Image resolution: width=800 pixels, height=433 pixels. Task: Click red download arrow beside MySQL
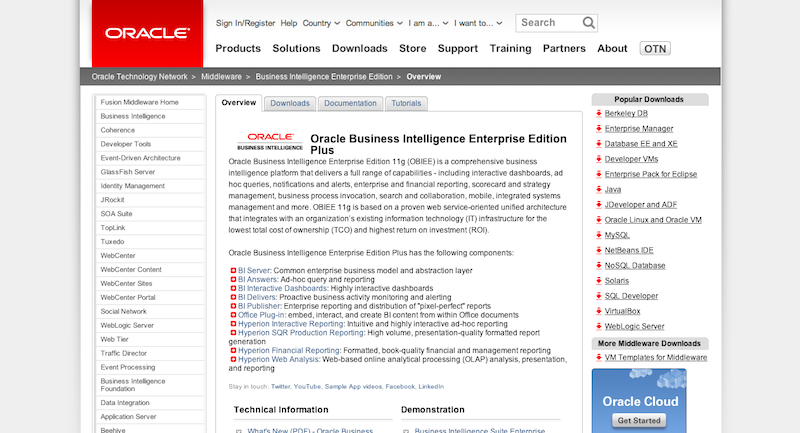598,235
